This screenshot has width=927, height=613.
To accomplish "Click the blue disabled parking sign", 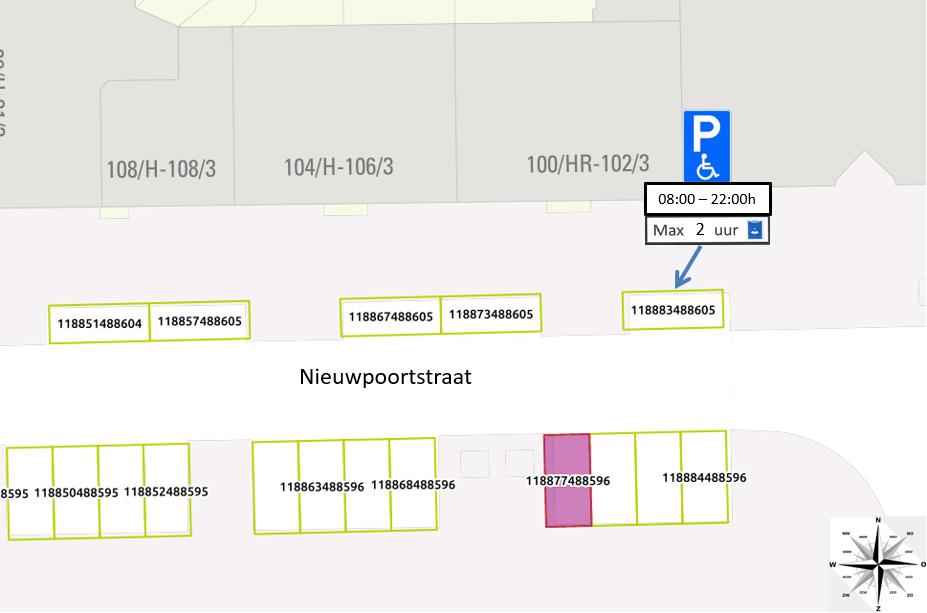I will (x=706, y=146).
